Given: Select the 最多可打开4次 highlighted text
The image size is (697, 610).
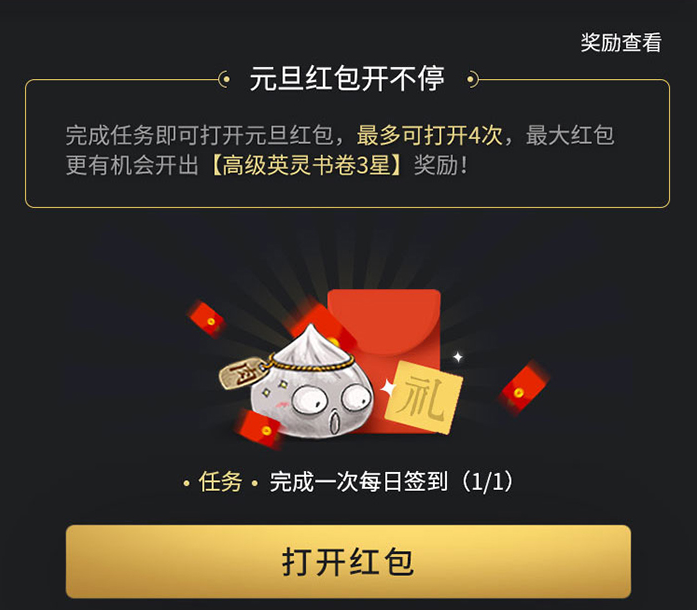Looking at the screenshot, I should click(x=429, y=135).
